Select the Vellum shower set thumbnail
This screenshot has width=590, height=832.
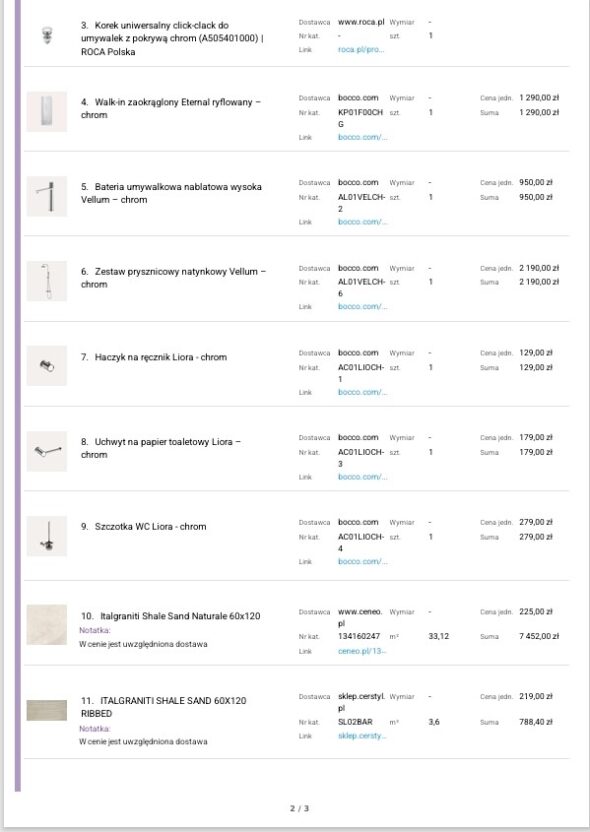47,281
